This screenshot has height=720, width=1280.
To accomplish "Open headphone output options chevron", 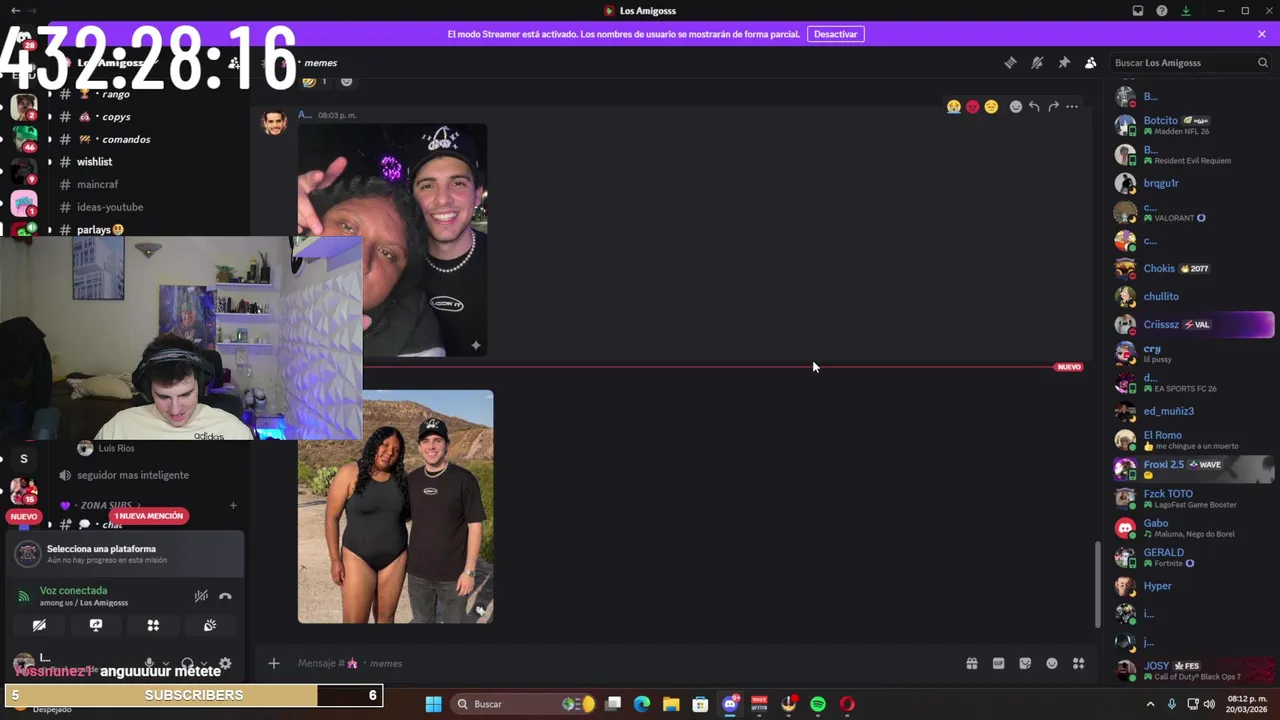I will coord(204,663).
